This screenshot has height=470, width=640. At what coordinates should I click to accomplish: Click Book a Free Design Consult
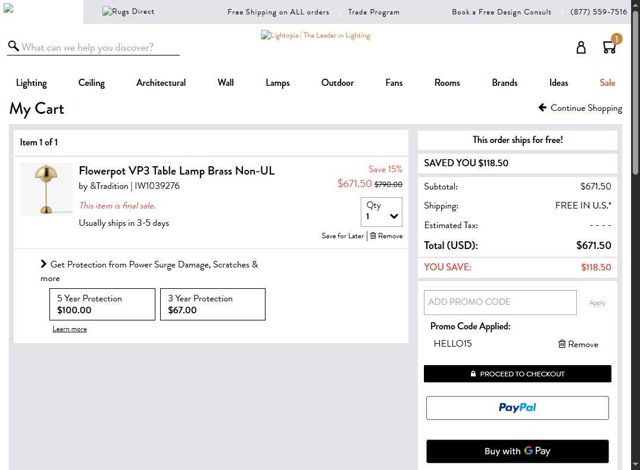point(501,12)
